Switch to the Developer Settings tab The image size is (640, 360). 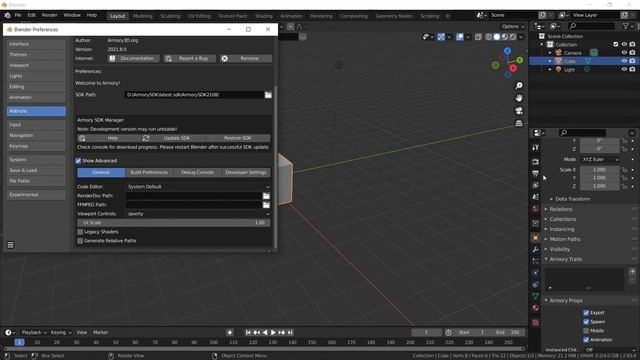[246, 173]
